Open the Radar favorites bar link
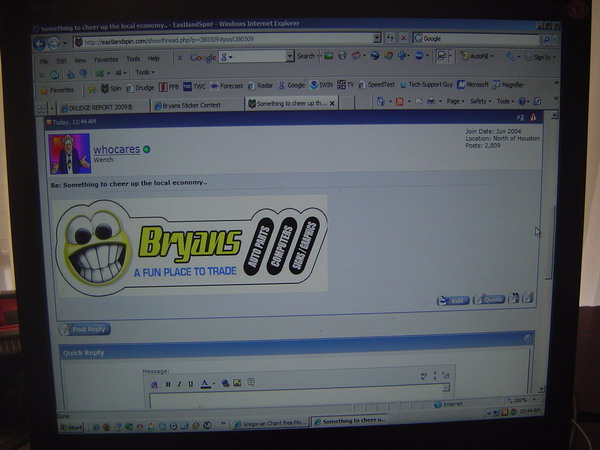 [x=260, y=86]
